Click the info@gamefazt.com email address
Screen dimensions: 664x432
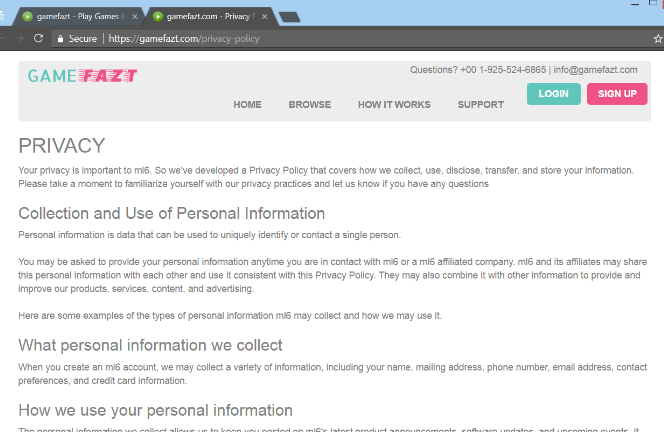click(x=595, y=70)
